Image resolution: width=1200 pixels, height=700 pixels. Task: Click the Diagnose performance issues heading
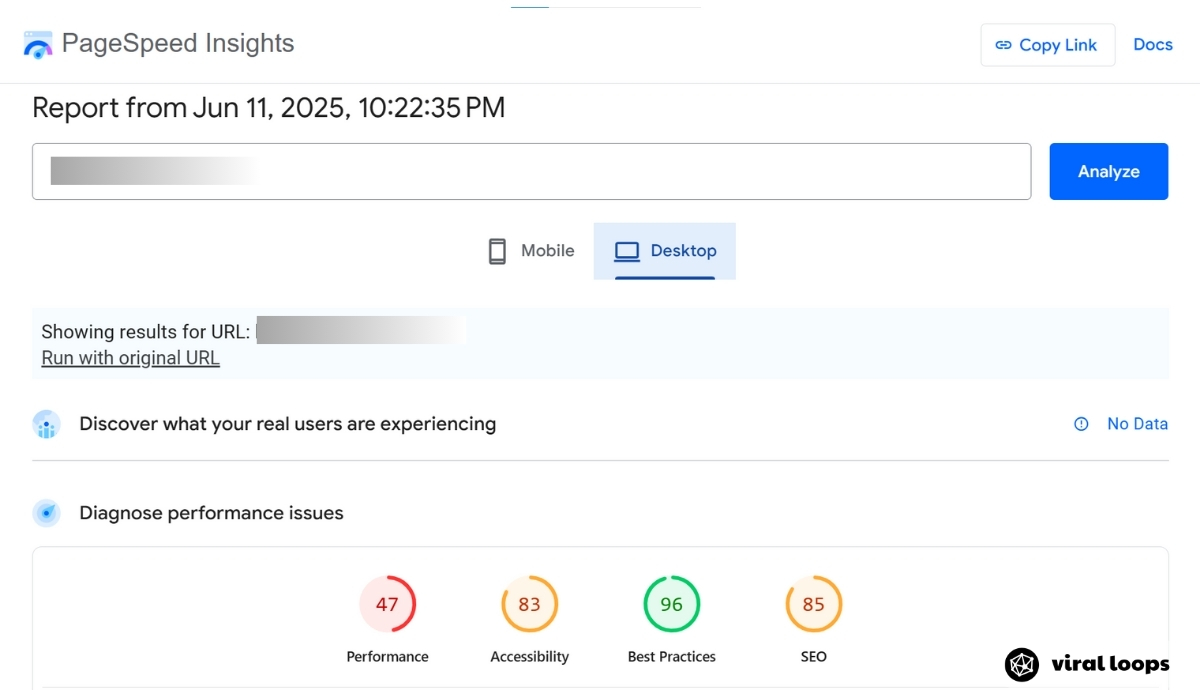coord(211,513)
